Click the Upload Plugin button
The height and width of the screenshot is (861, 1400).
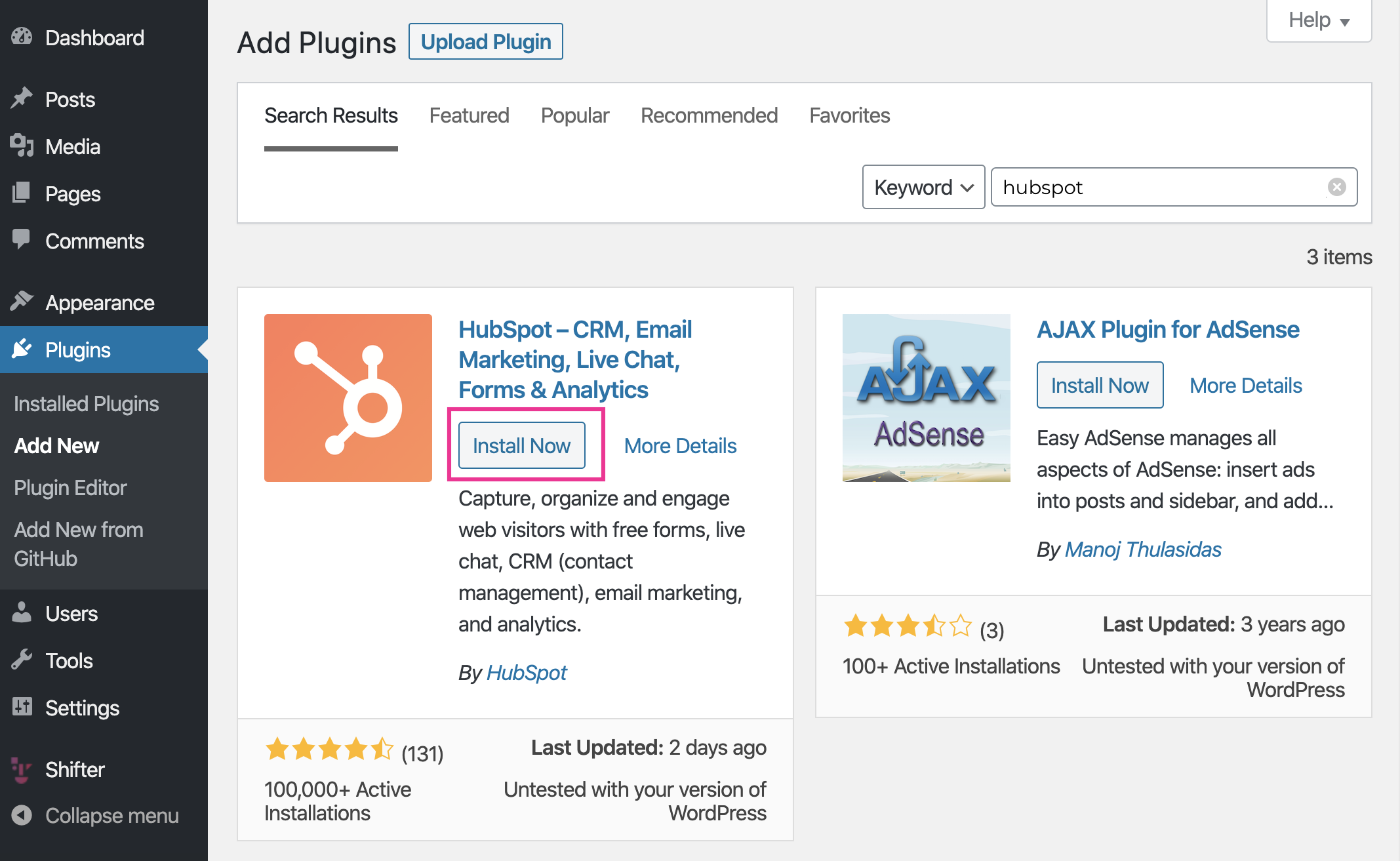tap(486, 41)
